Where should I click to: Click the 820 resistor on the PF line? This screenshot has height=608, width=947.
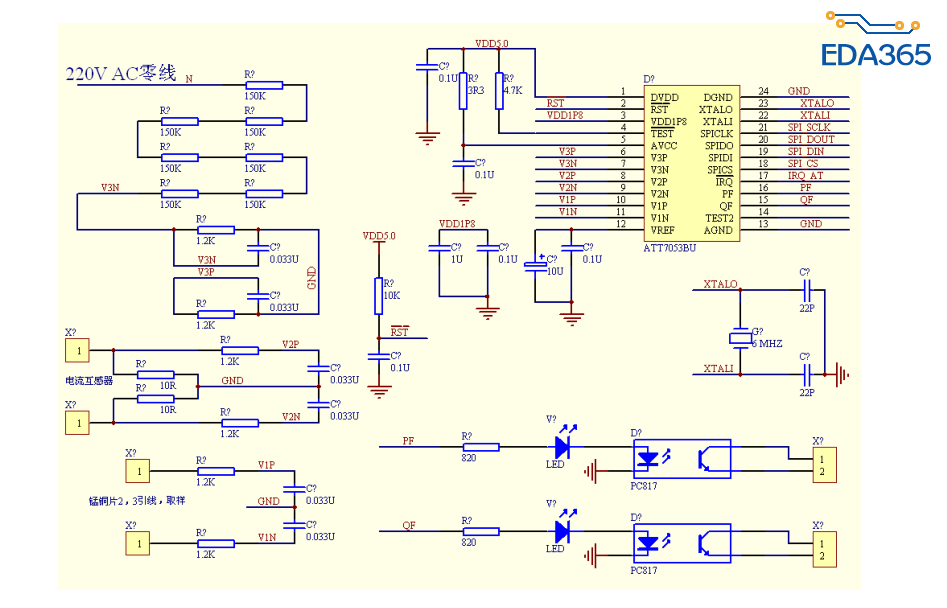[481, 447]
